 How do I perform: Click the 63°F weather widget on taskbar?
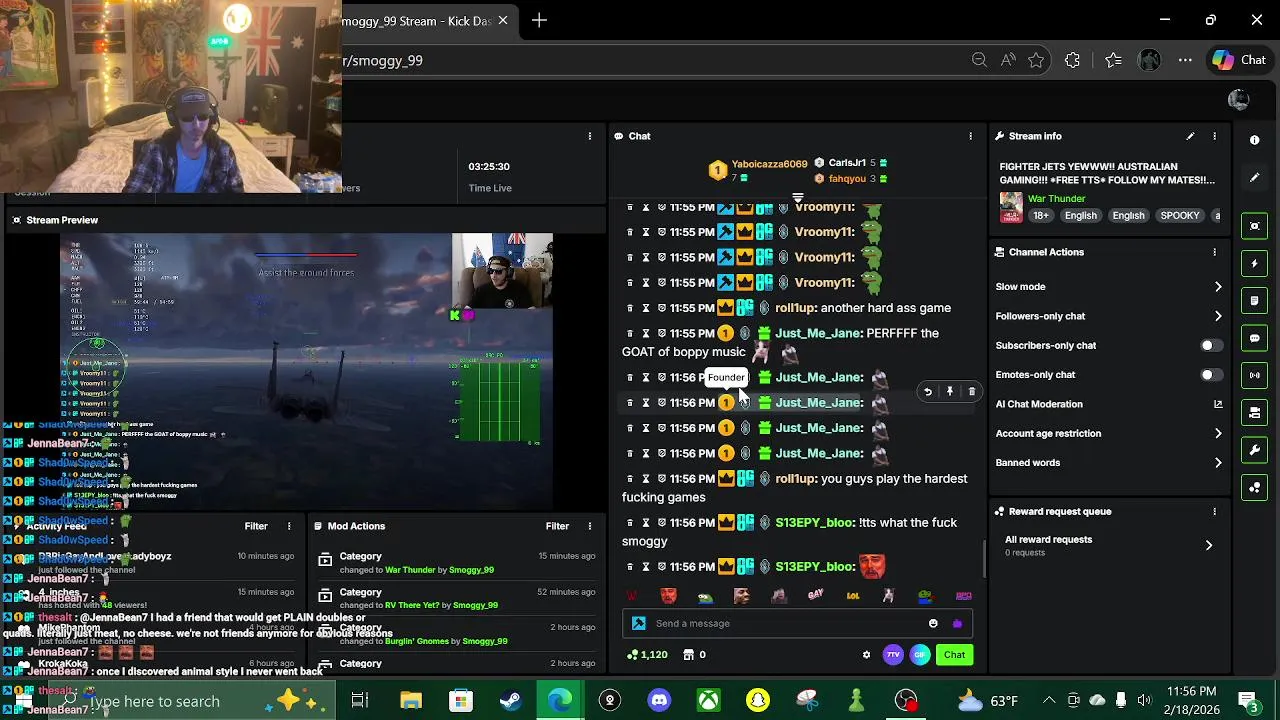click(988, 701)
